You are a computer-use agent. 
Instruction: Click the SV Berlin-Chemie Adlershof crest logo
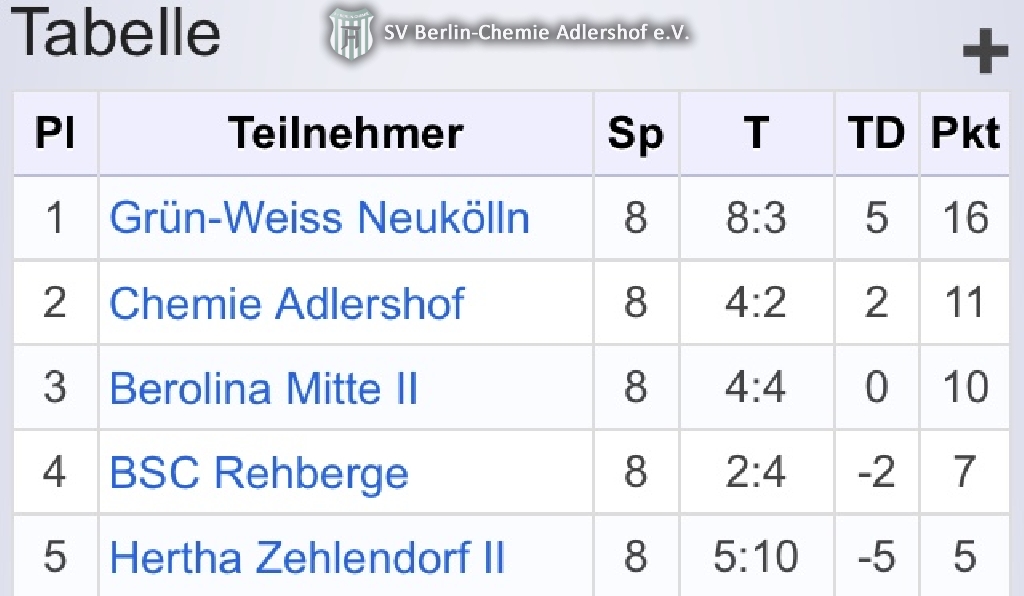[352, 34]
